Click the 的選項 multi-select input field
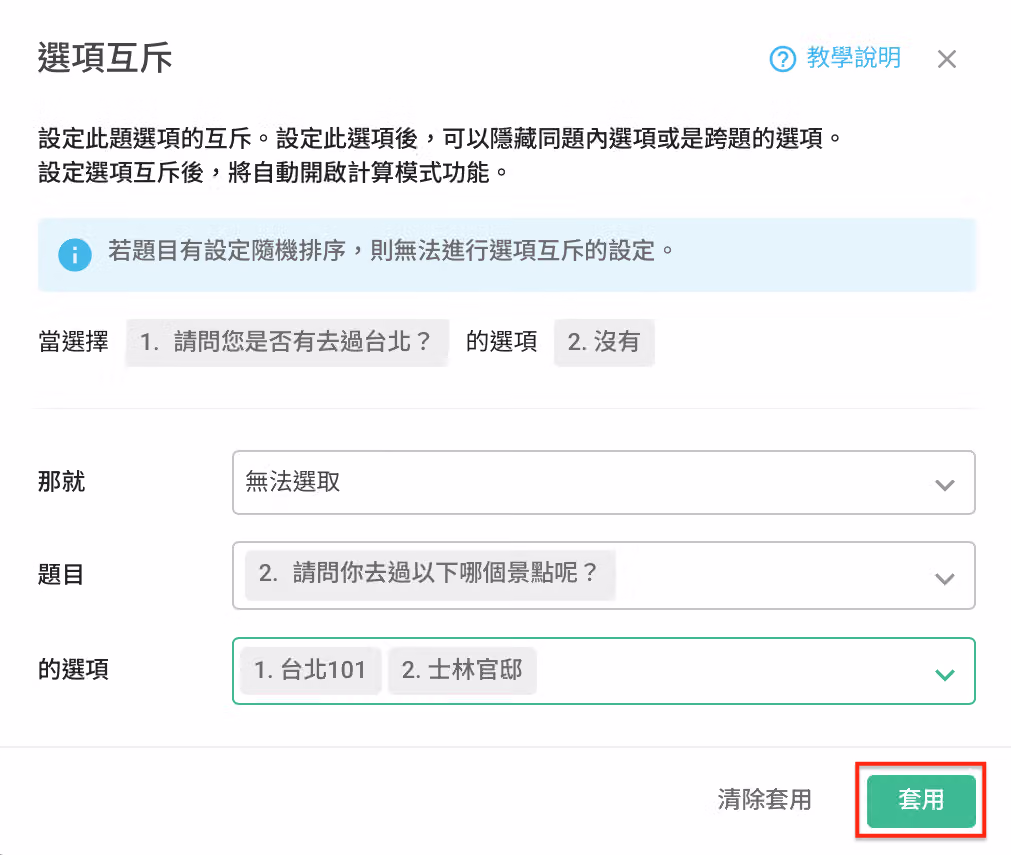The height and width of the screenshot is (855, 1011). coord(604,671)
